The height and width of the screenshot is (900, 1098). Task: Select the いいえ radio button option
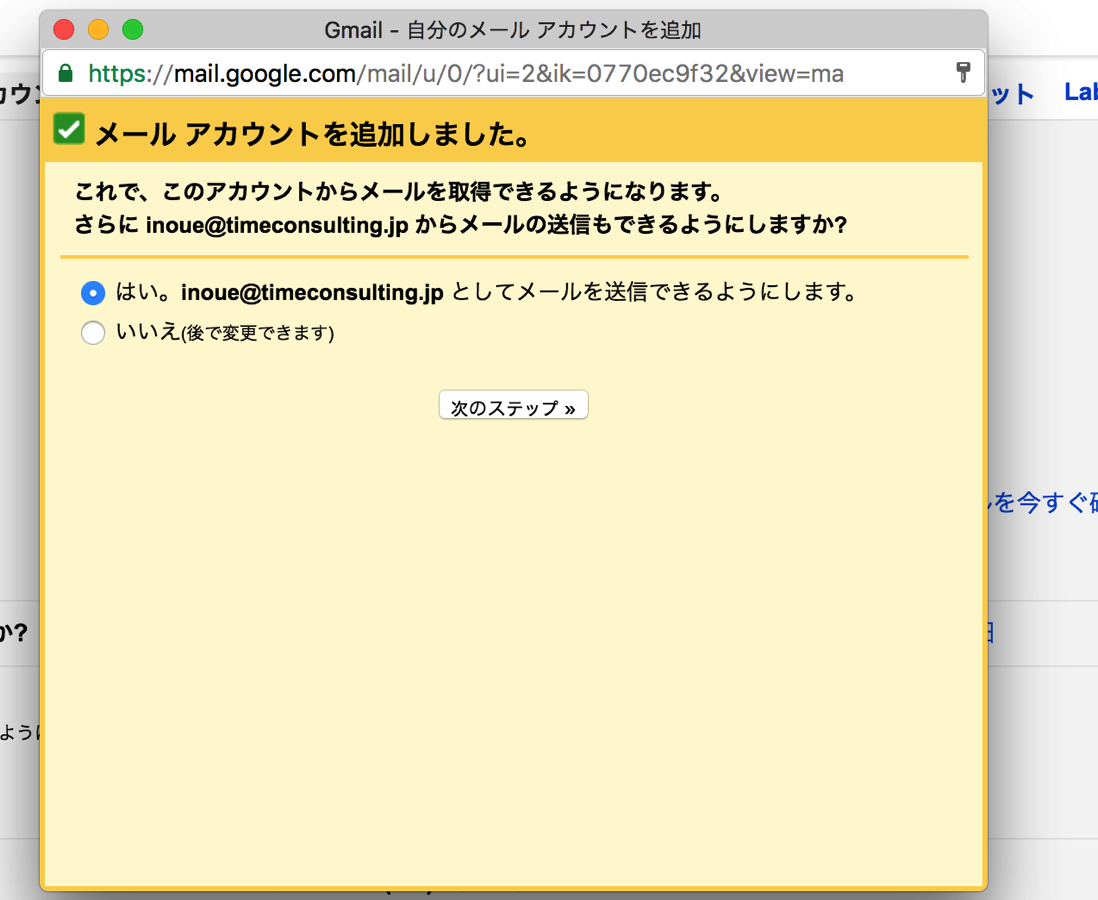point(93,332)
